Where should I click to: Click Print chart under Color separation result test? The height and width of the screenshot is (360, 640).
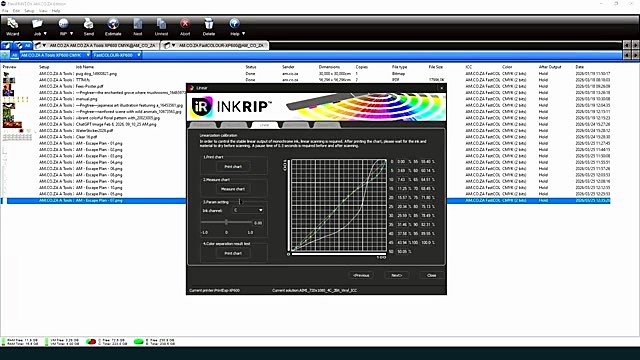click(233, 253)
